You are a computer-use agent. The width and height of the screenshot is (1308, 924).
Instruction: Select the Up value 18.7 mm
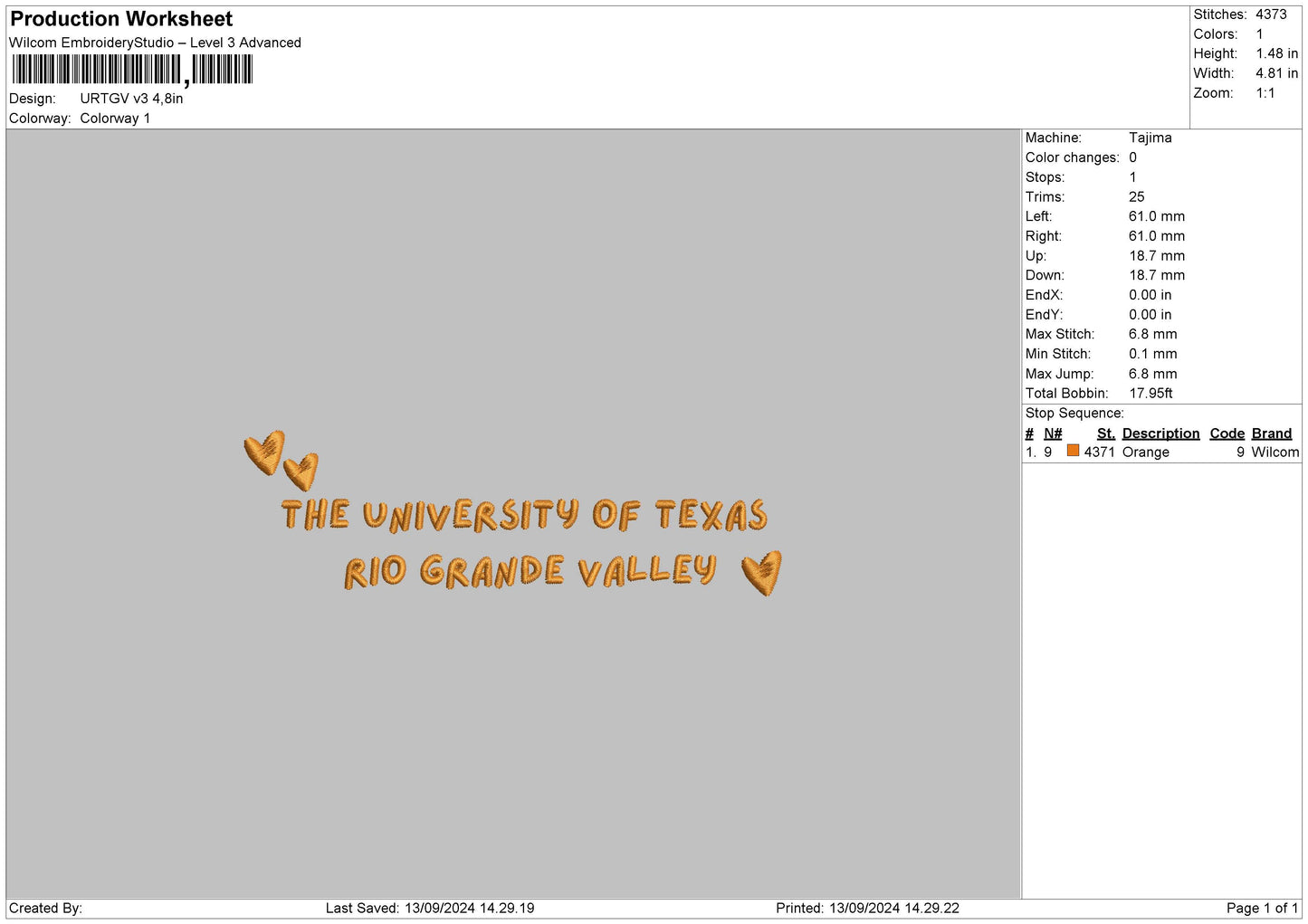click(1156, 256)
